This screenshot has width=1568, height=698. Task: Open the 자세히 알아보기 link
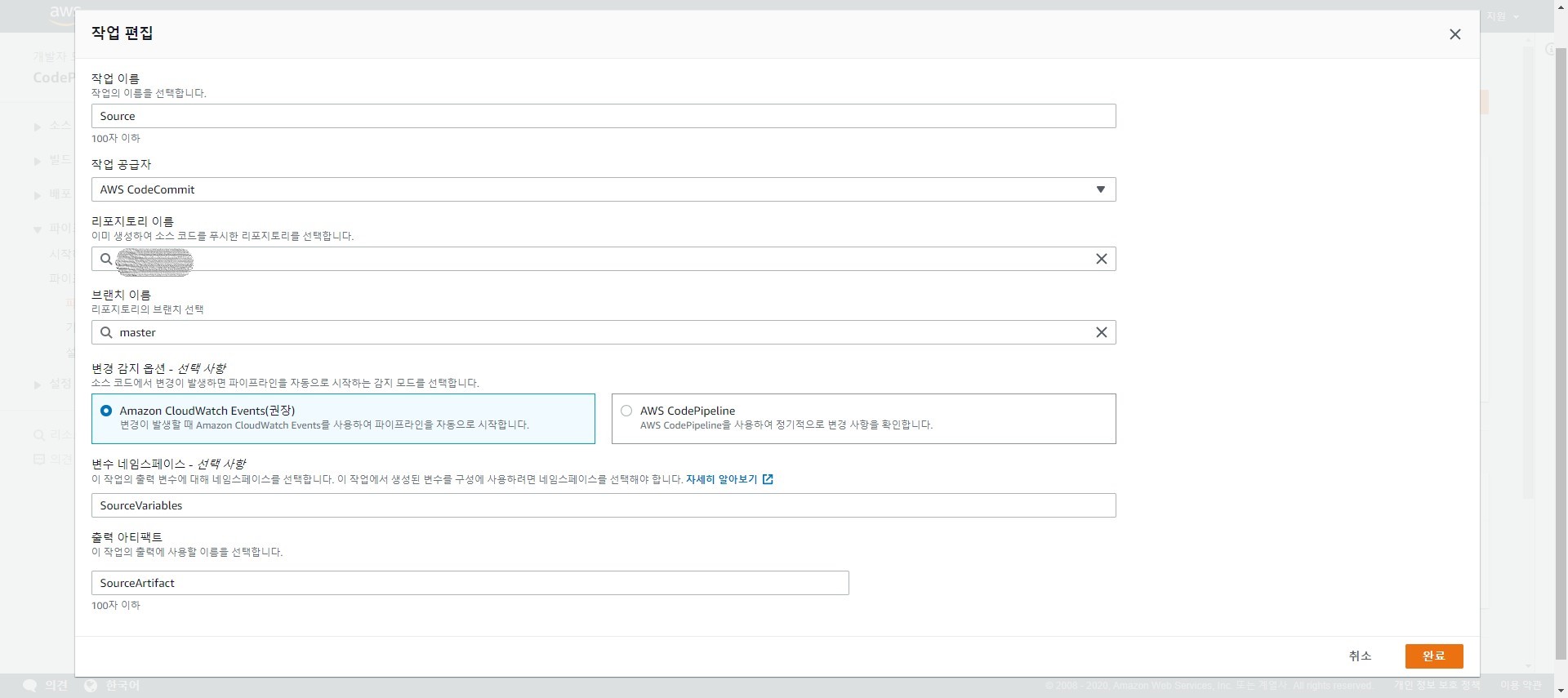point(721,479)
